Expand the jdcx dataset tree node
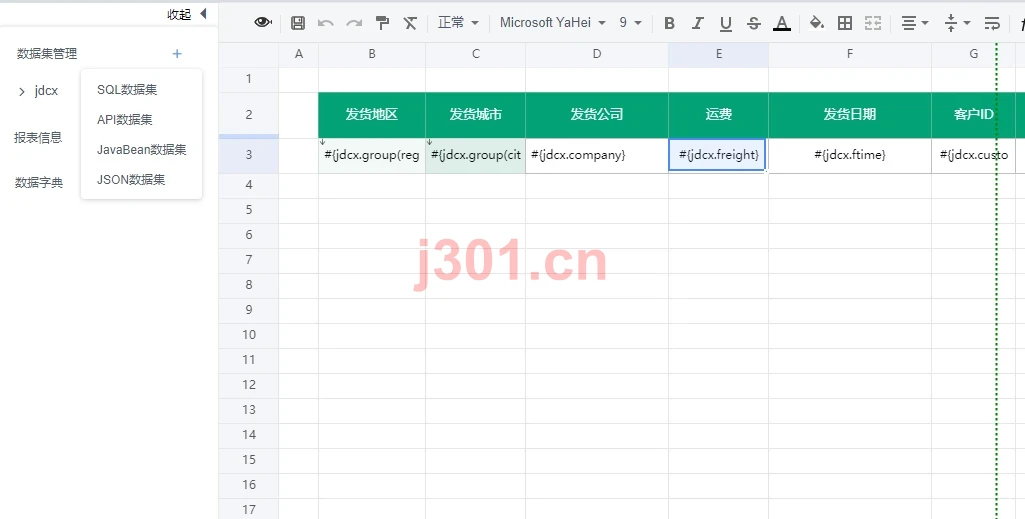1025x519 pixels. [22, 92]
